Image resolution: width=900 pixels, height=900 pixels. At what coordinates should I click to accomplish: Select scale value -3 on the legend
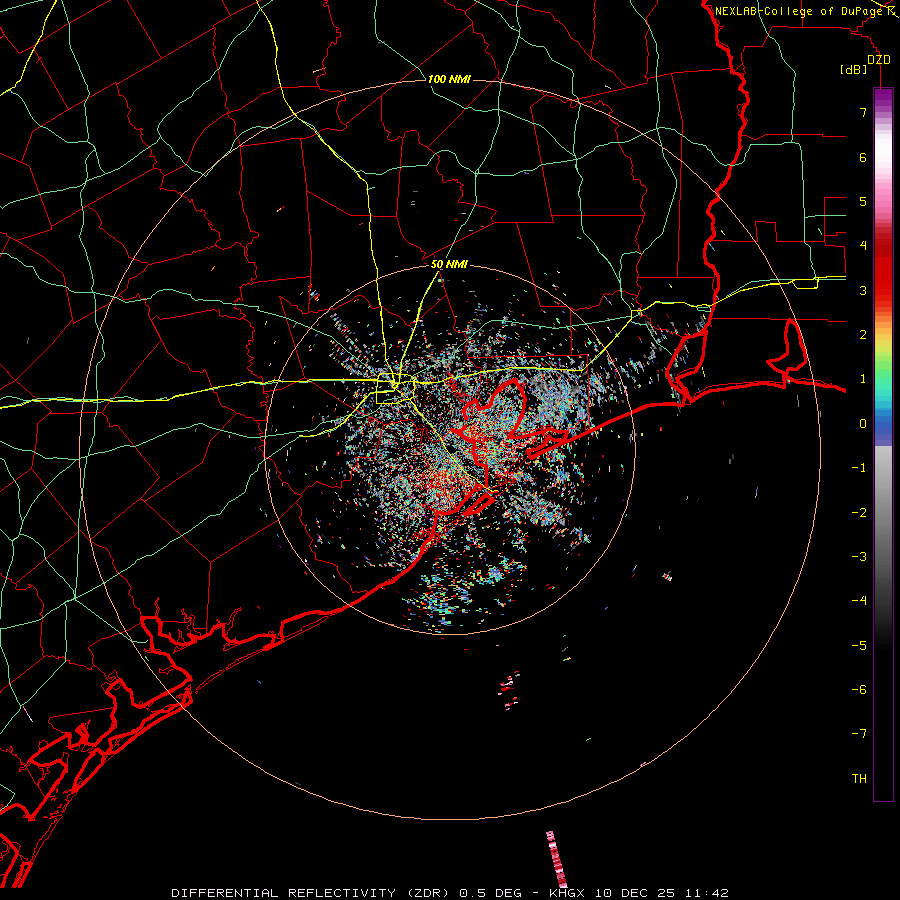tap(859, 557)
